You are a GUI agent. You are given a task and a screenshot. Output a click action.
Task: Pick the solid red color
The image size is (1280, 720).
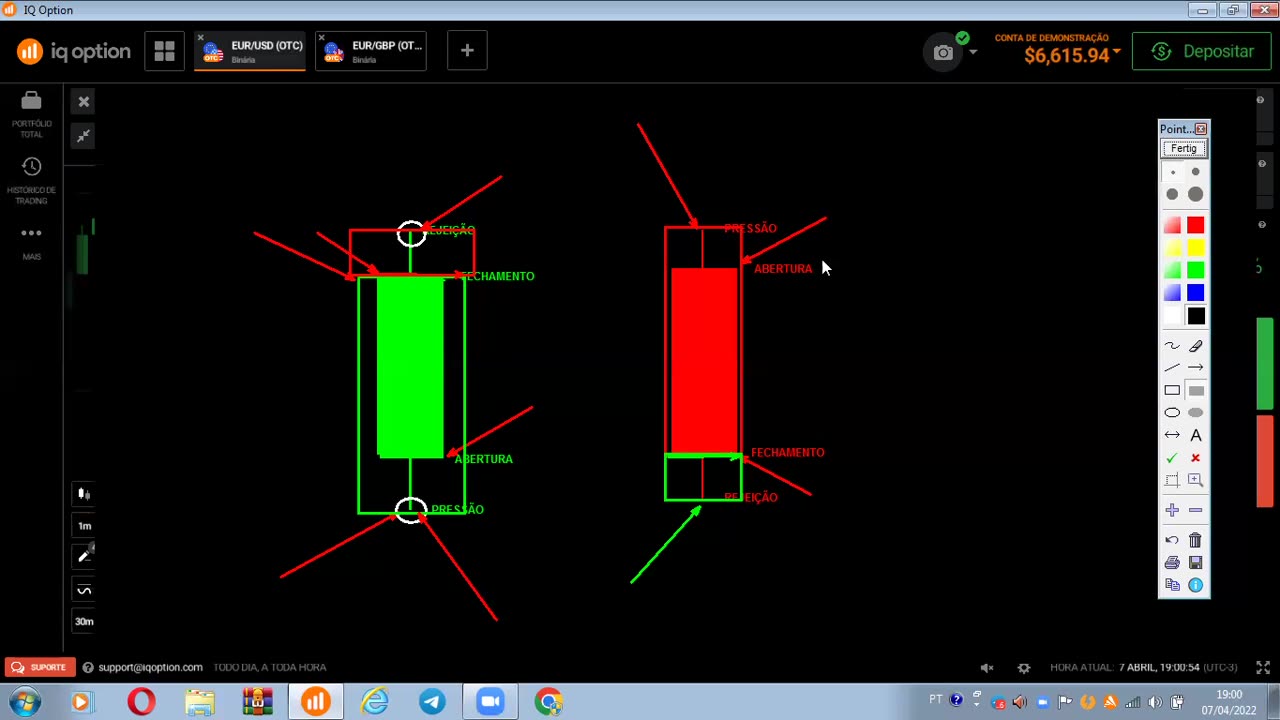point(1196,225)
